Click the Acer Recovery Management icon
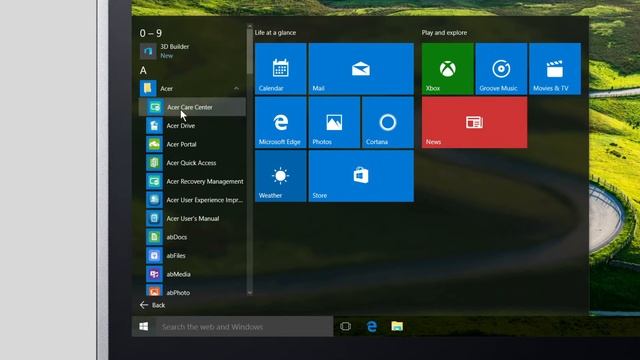 tap(154, 181)
